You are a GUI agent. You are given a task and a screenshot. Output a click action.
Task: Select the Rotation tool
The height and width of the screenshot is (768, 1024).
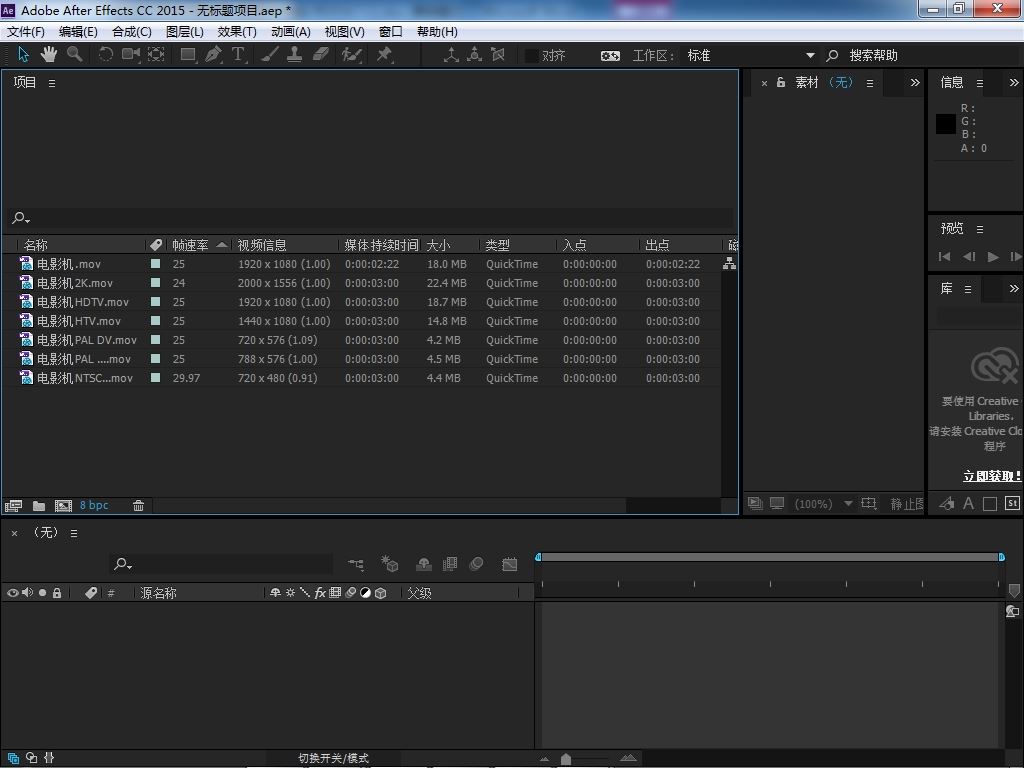[x=105, y=55]
